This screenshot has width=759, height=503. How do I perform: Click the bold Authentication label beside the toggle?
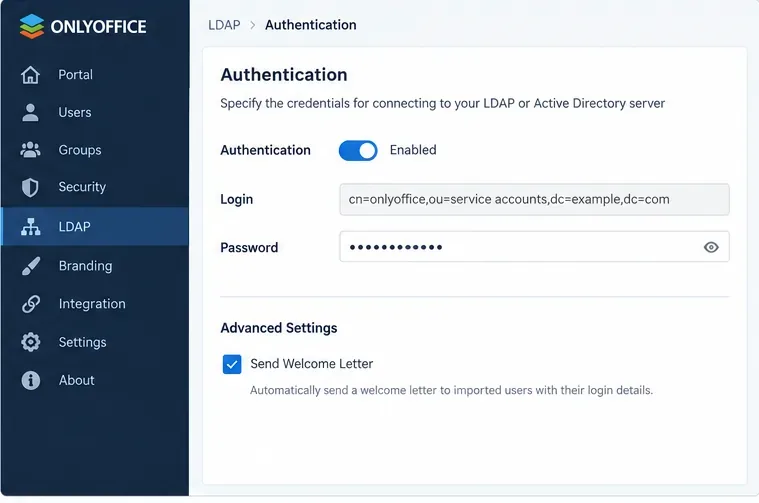point(265,150)
